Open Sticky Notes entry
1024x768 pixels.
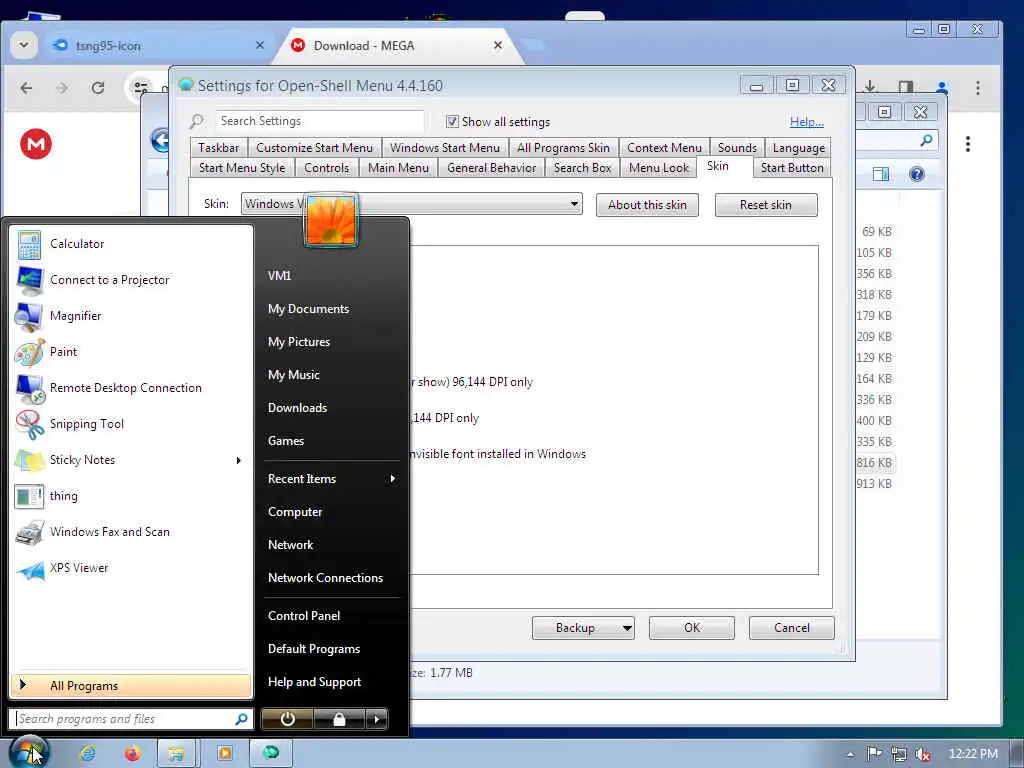(x=131, y=460)
